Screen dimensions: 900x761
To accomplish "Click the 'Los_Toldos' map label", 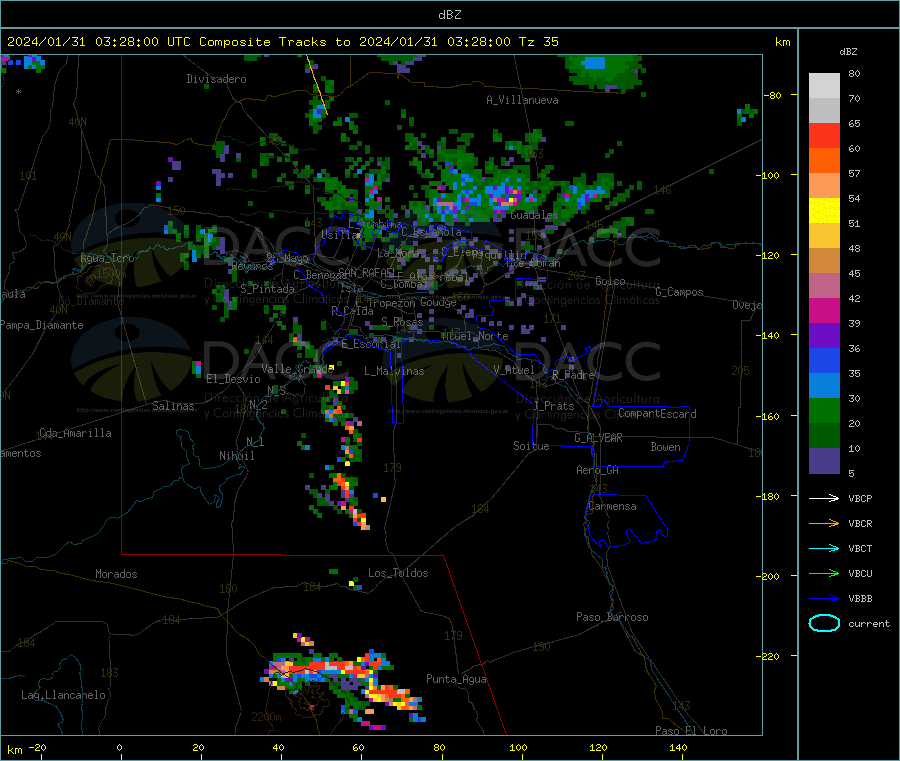I will click(x=398, y=573).
